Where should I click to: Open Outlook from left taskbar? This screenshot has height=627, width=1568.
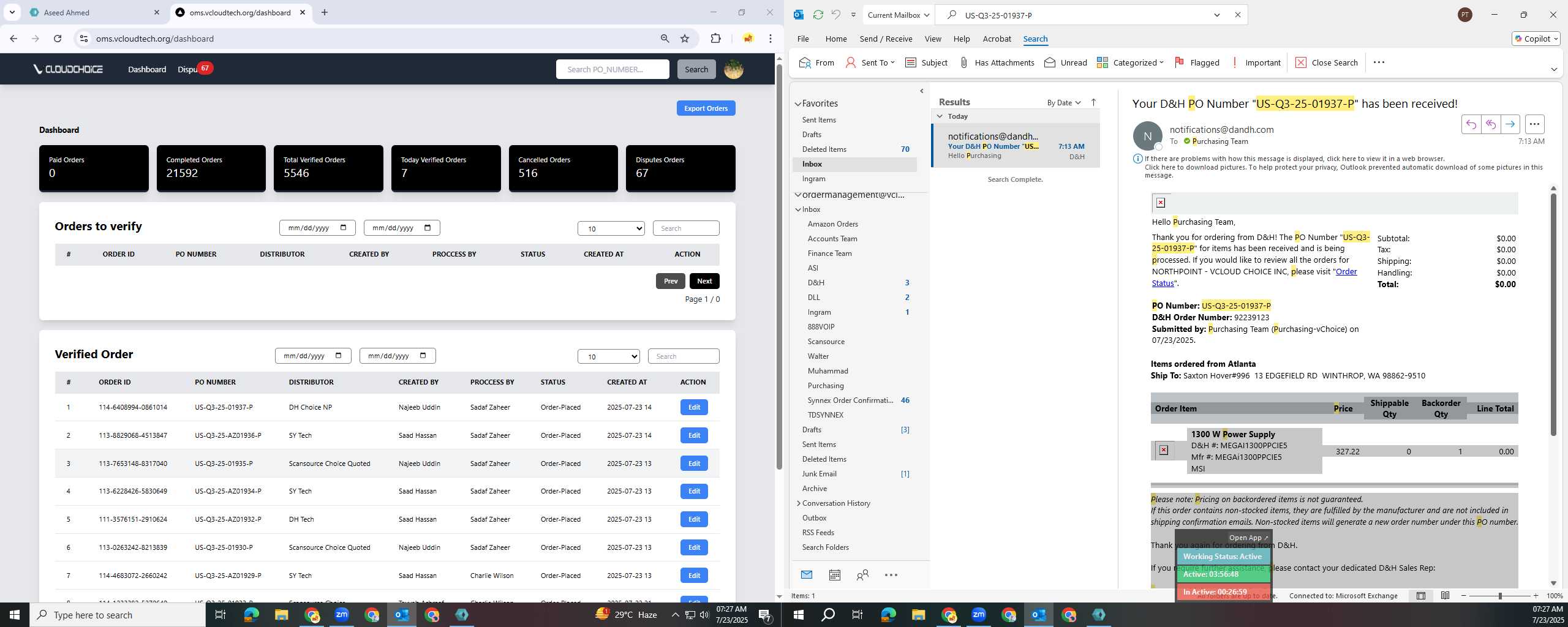[402, 615]
